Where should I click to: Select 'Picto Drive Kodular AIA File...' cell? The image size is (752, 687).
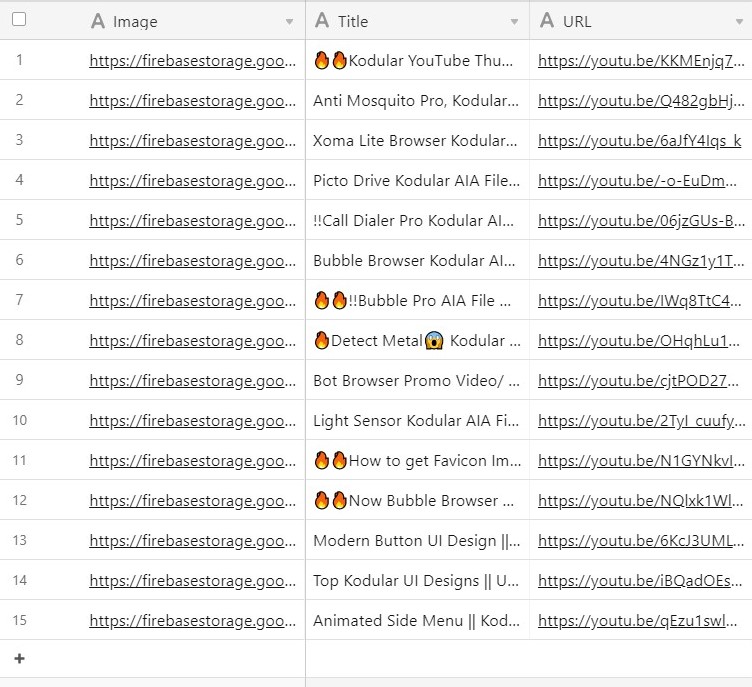tap(418, 180)
